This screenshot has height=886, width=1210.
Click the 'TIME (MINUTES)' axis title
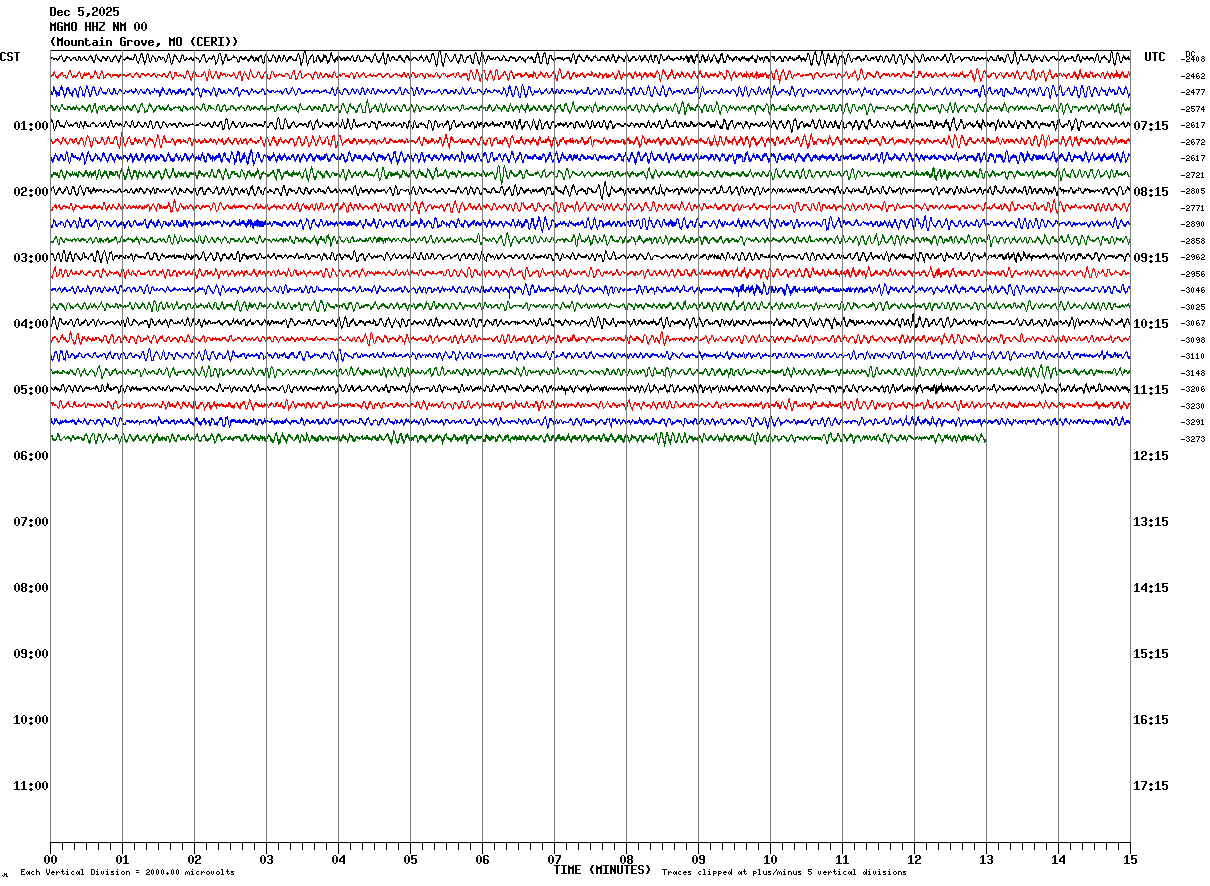click(602, 870)
